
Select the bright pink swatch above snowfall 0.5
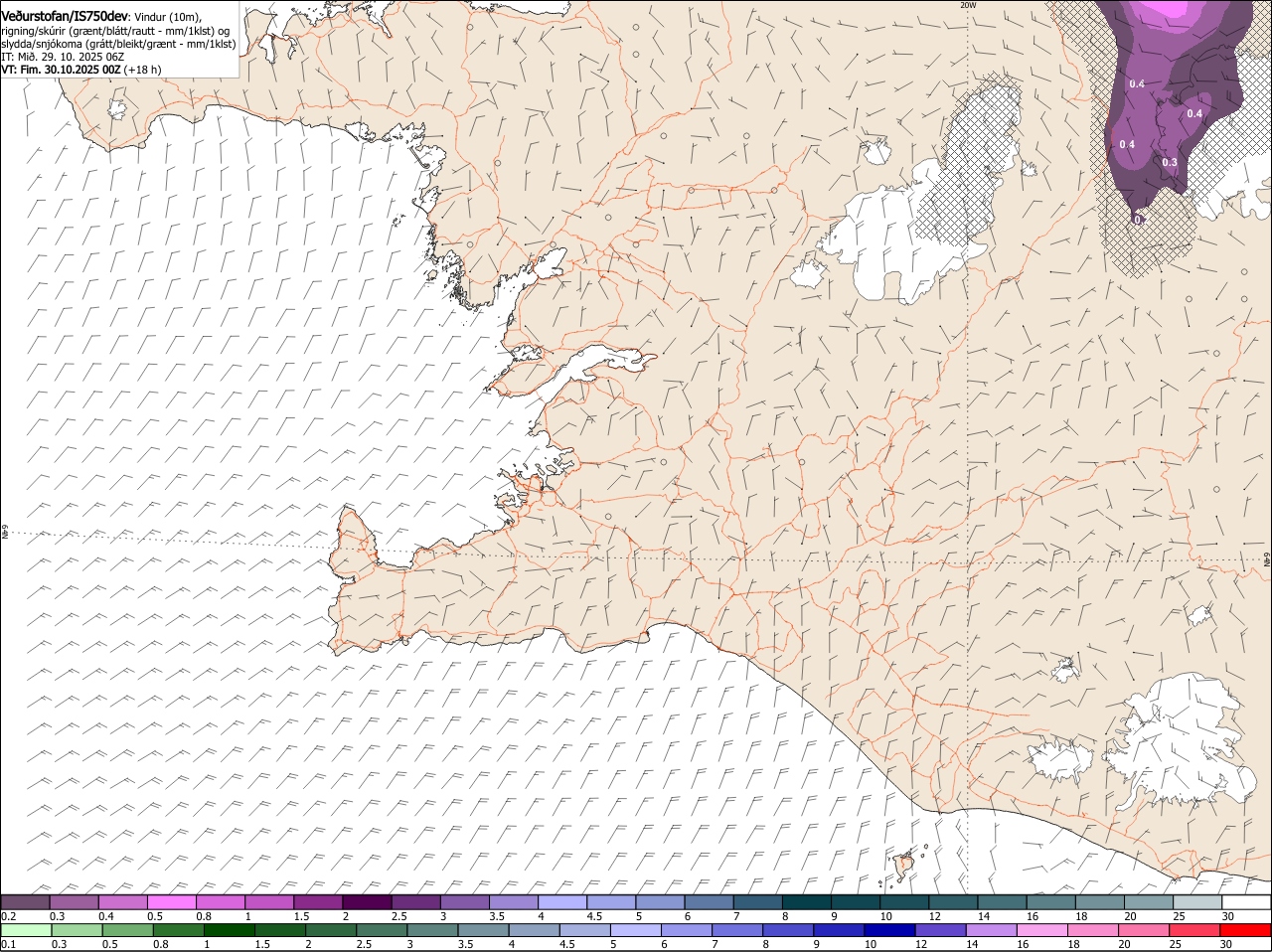pyautogui.click(x=171, y=902)
